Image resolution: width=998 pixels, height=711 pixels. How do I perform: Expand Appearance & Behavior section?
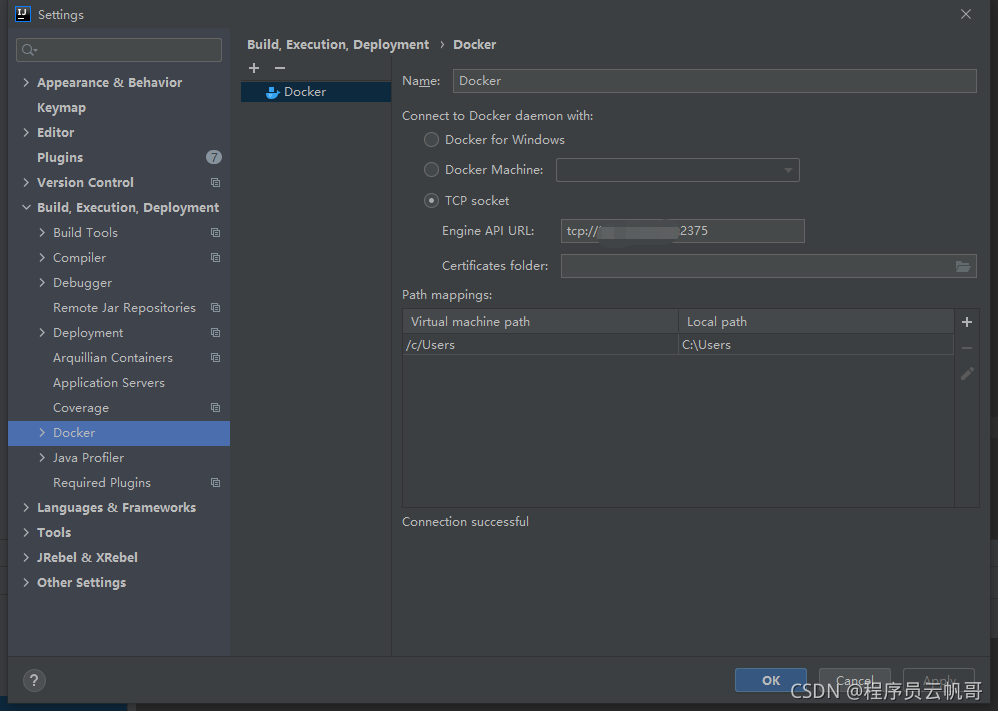point(26,82)
